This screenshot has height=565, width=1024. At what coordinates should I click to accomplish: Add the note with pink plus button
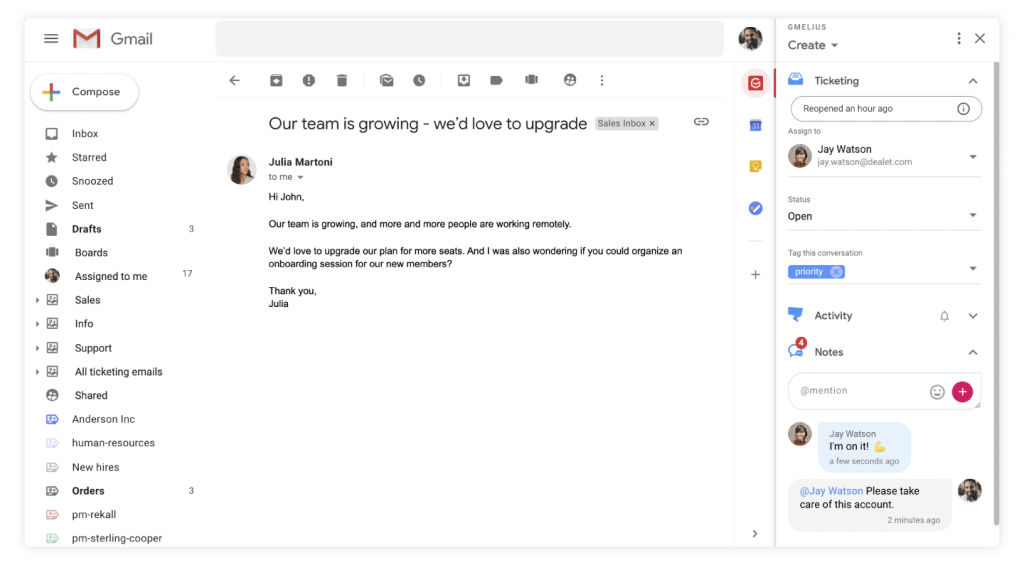click(x=963, y=392)
